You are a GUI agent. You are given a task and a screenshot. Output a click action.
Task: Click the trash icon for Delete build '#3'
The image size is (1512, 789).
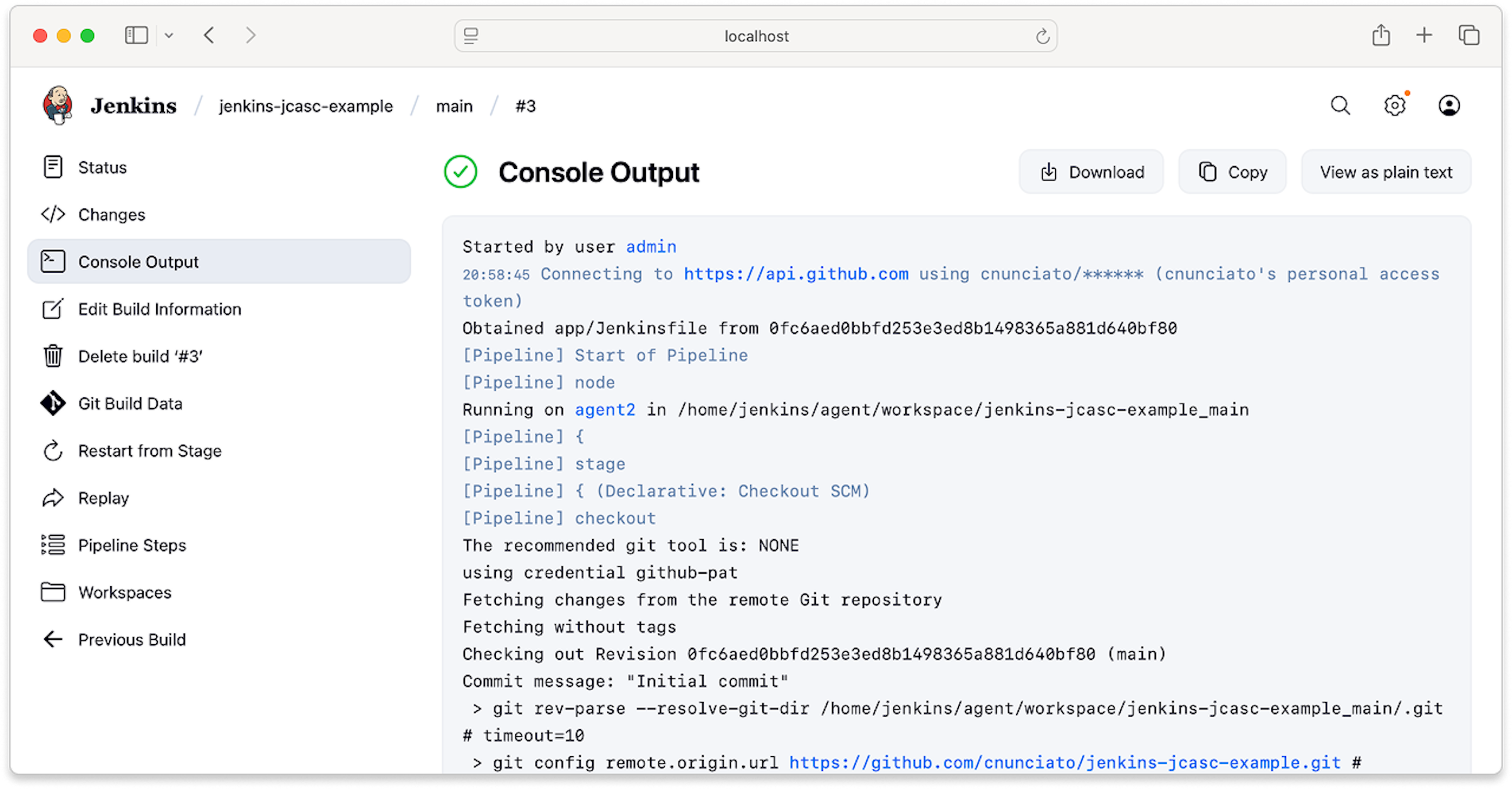pyautogui.click(x=53, y=356)
